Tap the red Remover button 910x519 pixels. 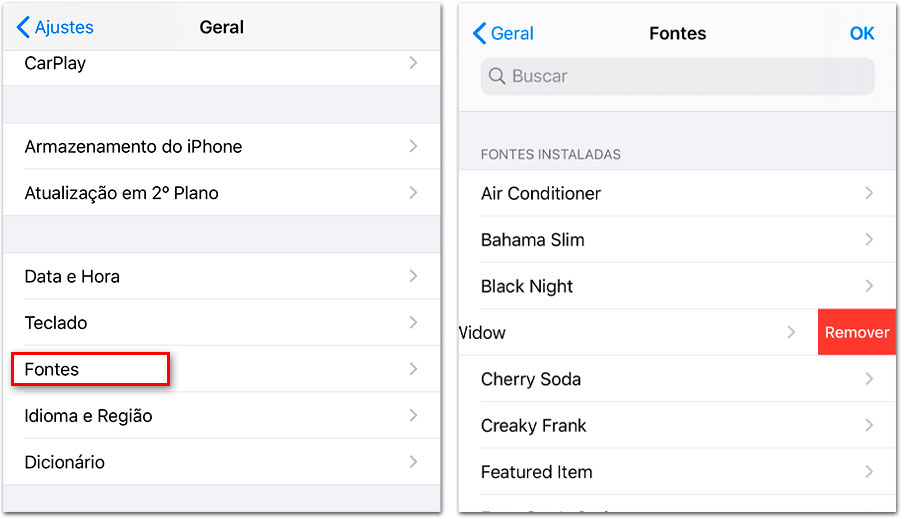point(857,332)
